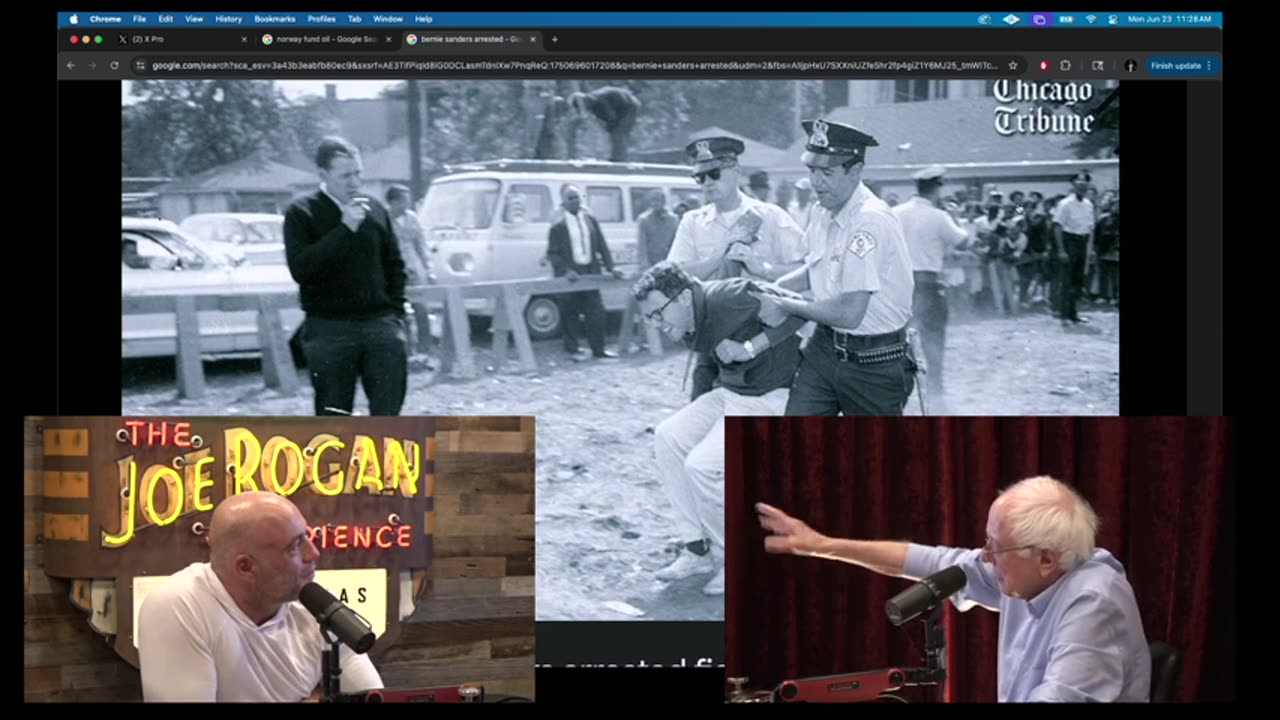The width and height of the screenshot is (1280, 720).
Task: Bookmark this page with the star
Action: 1012,65
